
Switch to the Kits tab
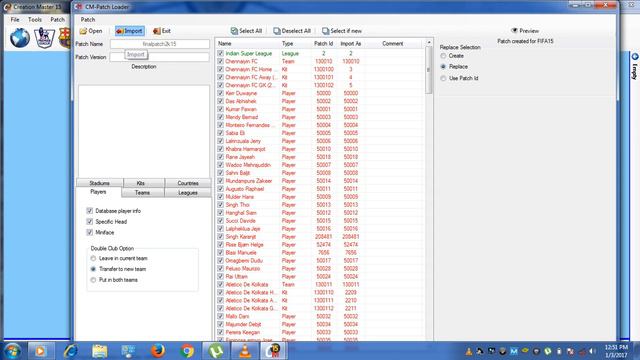(x=141, y=183)
